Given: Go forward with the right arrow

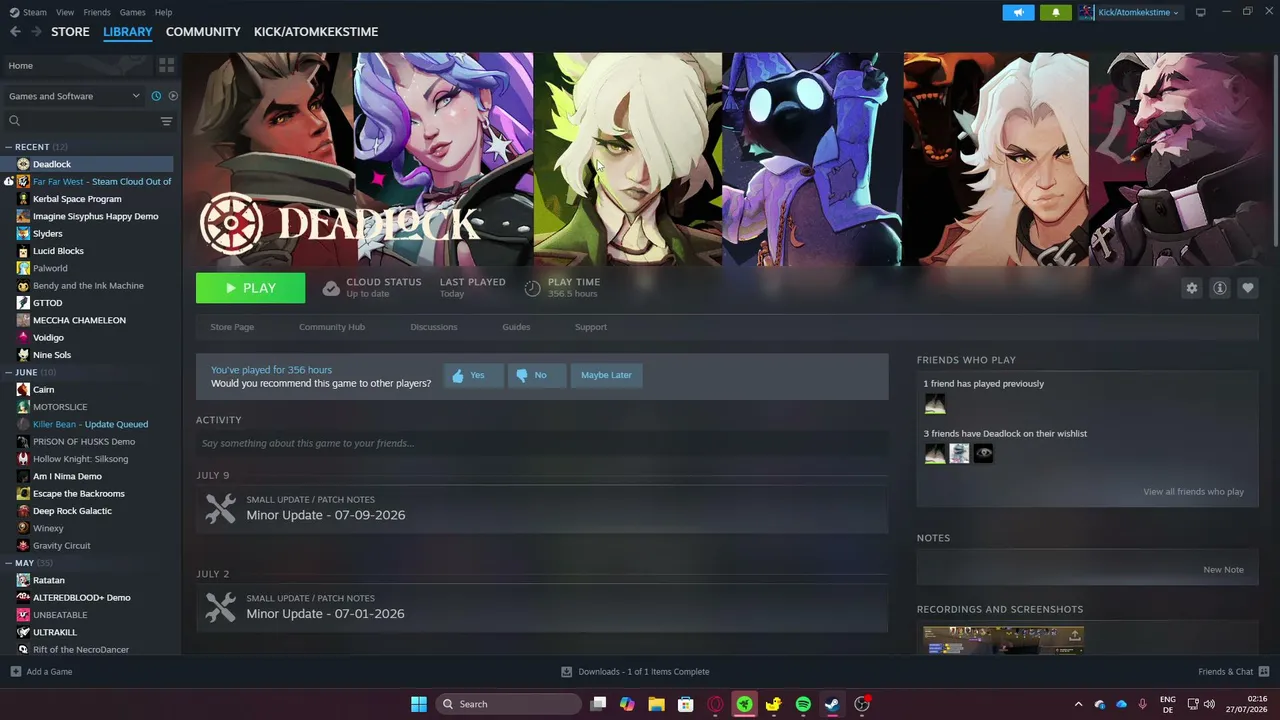Looking at the screenshot, I should 36,32.
